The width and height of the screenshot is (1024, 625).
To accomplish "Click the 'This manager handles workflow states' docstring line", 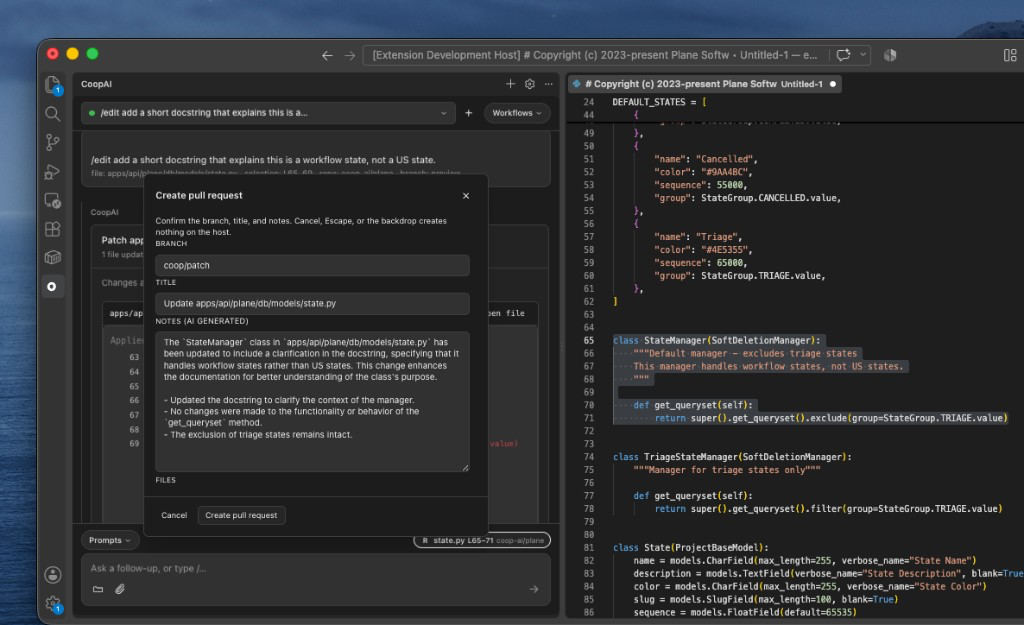I will 768,366.
